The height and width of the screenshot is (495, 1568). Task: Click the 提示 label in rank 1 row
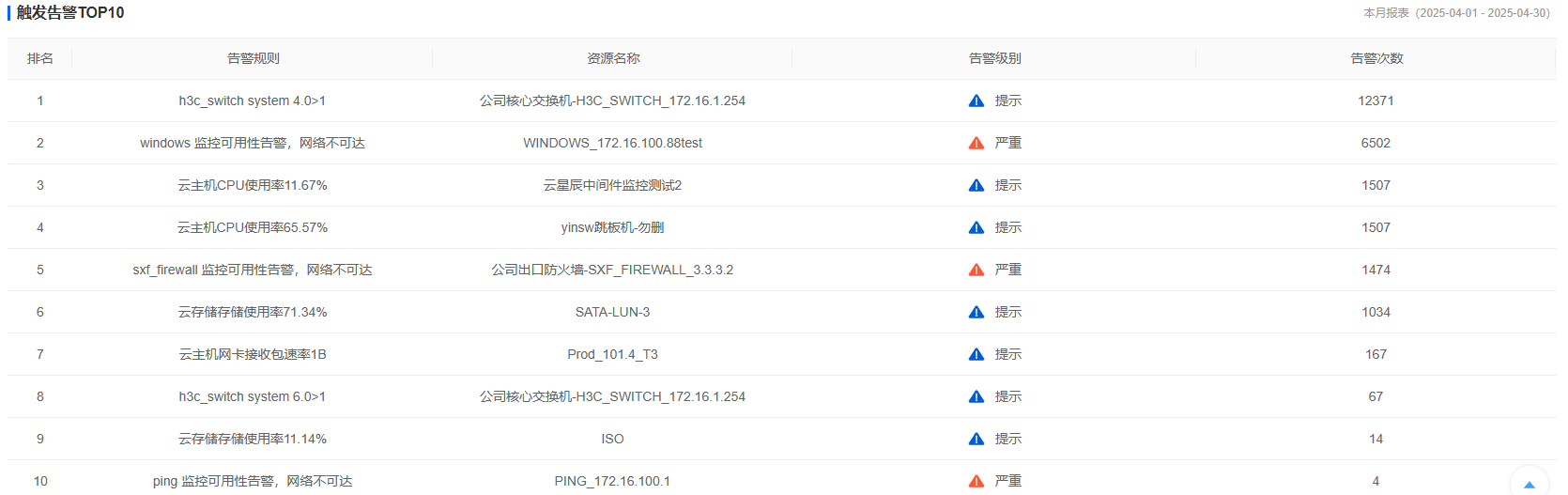click(x=1008, y=101)
